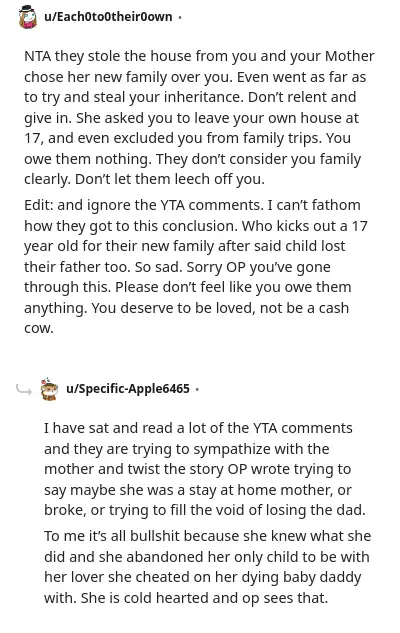
Task: Click the line "To me it's all bullshit"
Action: 207,536
